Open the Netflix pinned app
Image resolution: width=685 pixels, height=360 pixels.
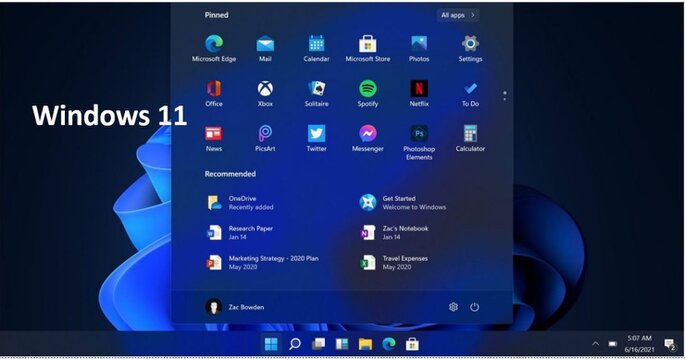(419, 93)
